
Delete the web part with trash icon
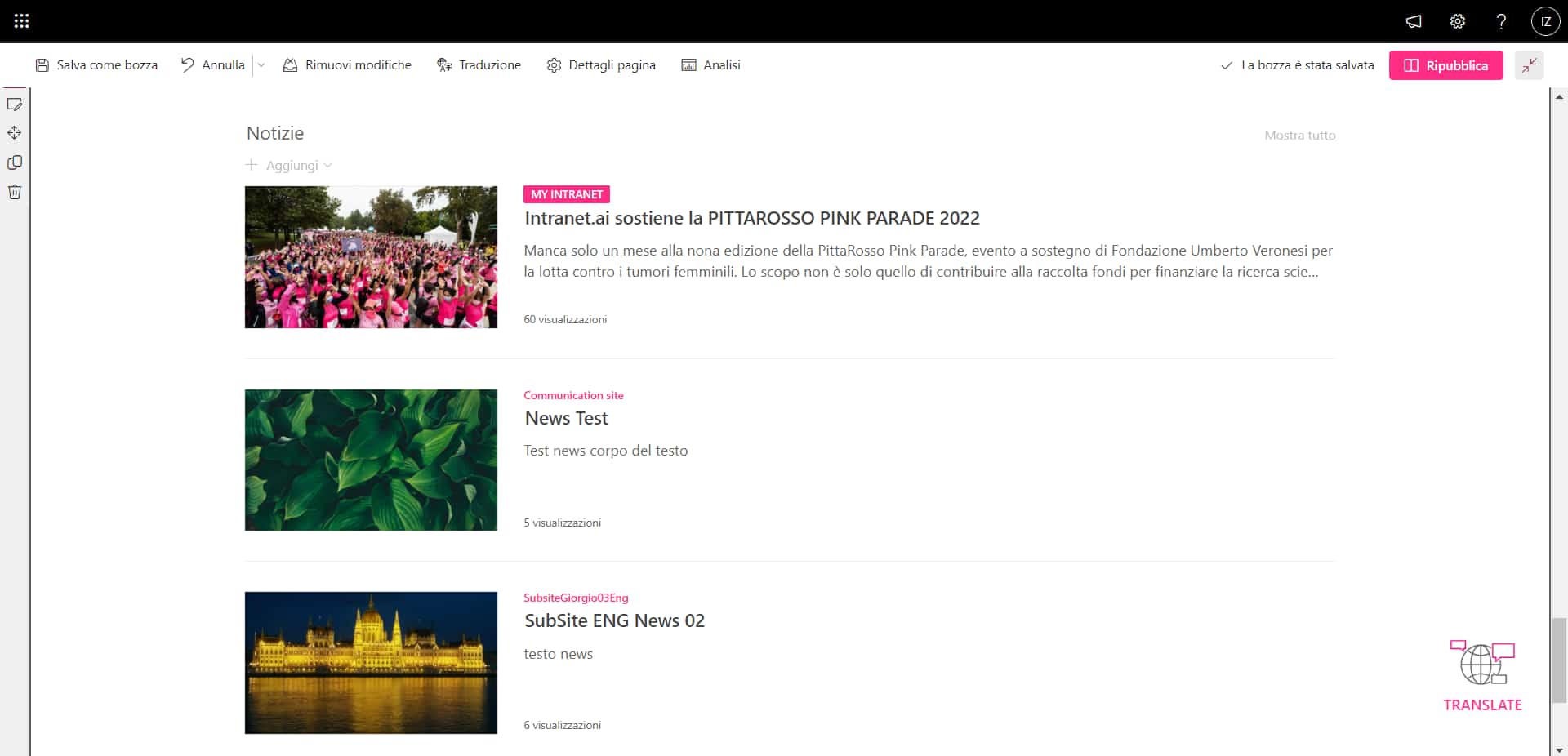tap(15, 192)
